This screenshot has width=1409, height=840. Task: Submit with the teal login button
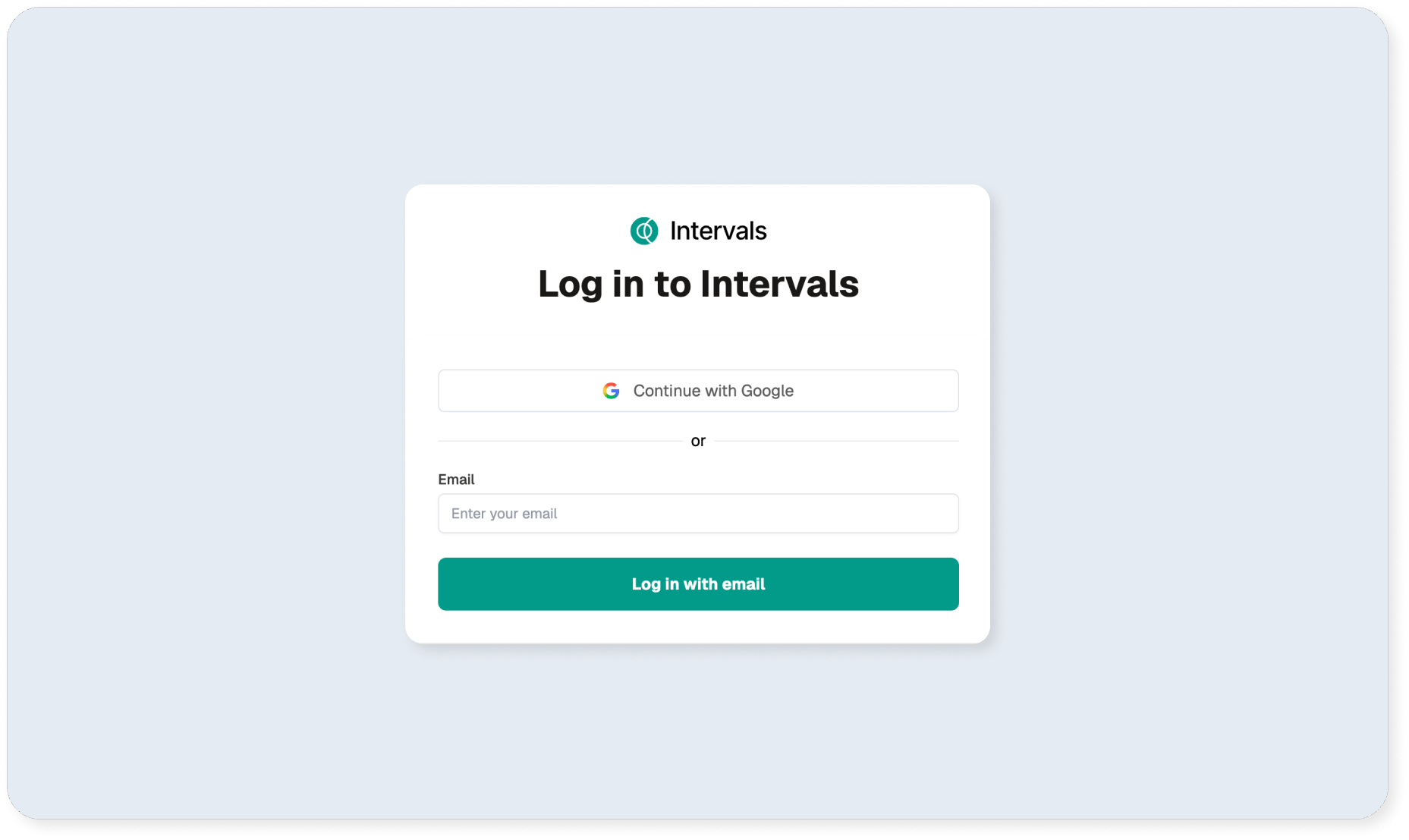698,584
